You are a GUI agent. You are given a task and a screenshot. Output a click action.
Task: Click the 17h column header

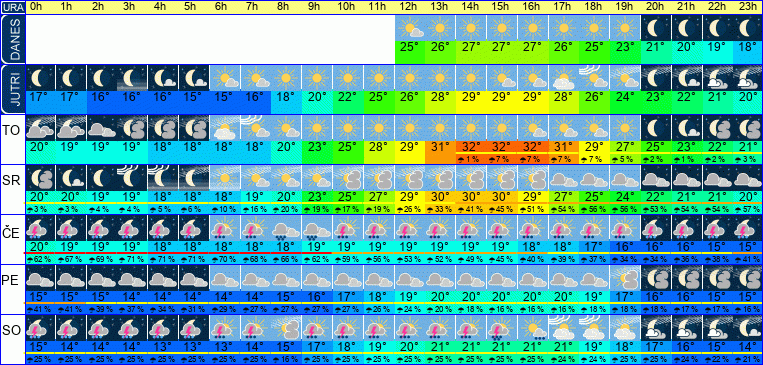562,7
